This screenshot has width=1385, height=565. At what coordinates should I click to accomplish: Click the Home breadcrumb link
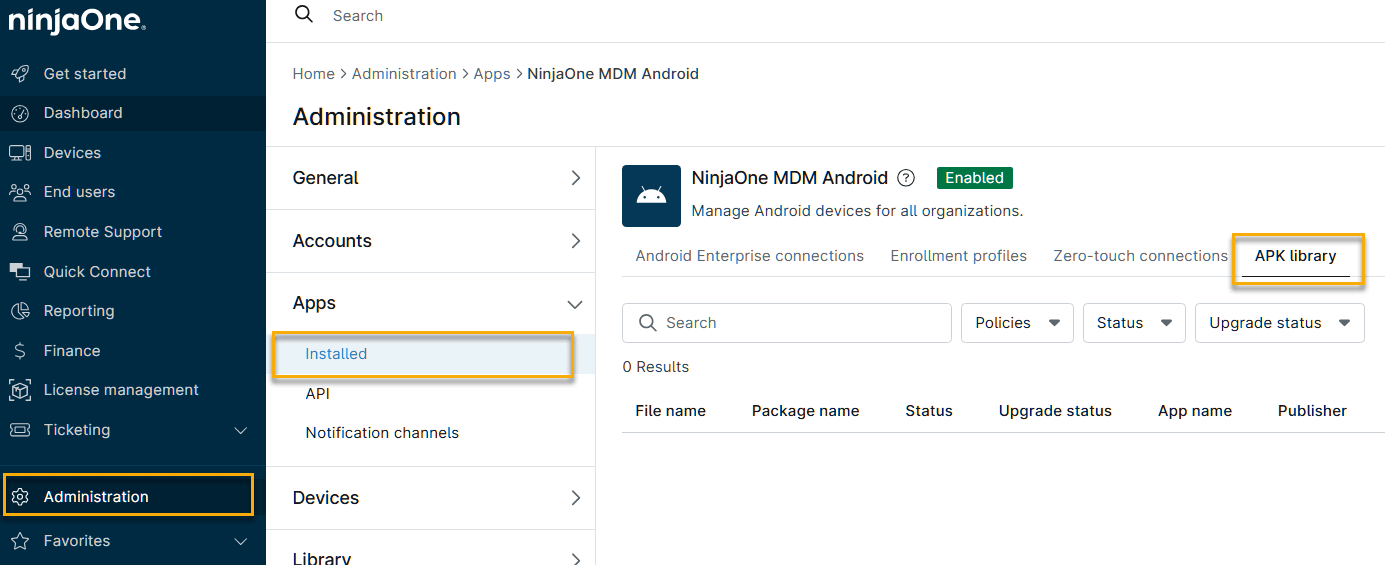click(314, 74)
